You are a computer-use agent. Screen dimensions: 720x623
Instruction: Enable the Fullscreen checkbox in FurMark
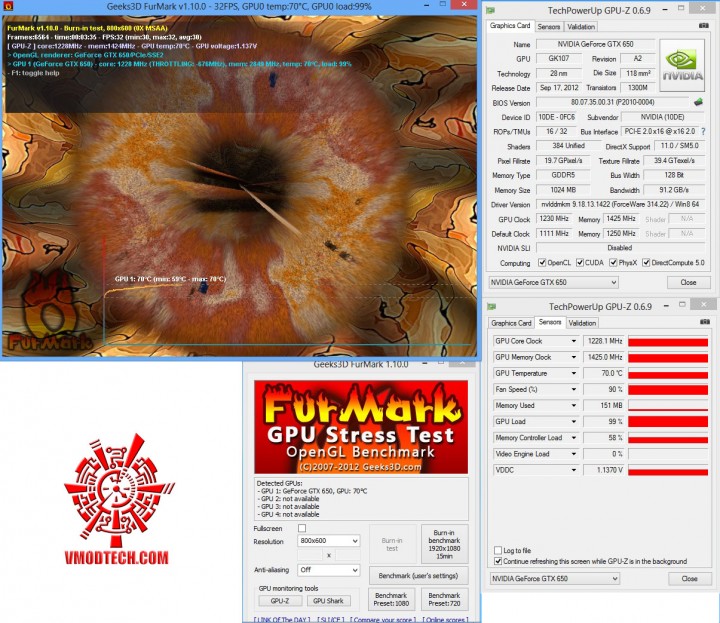tap(302, 528)
